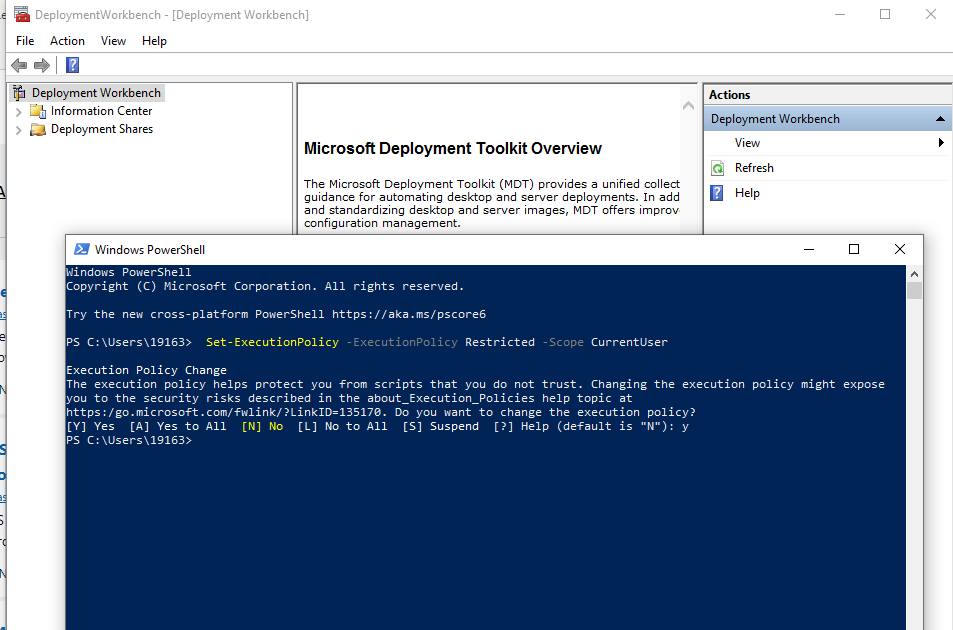
Task: Click the overview pane scroll-up arrow
Action: (688, 106)
